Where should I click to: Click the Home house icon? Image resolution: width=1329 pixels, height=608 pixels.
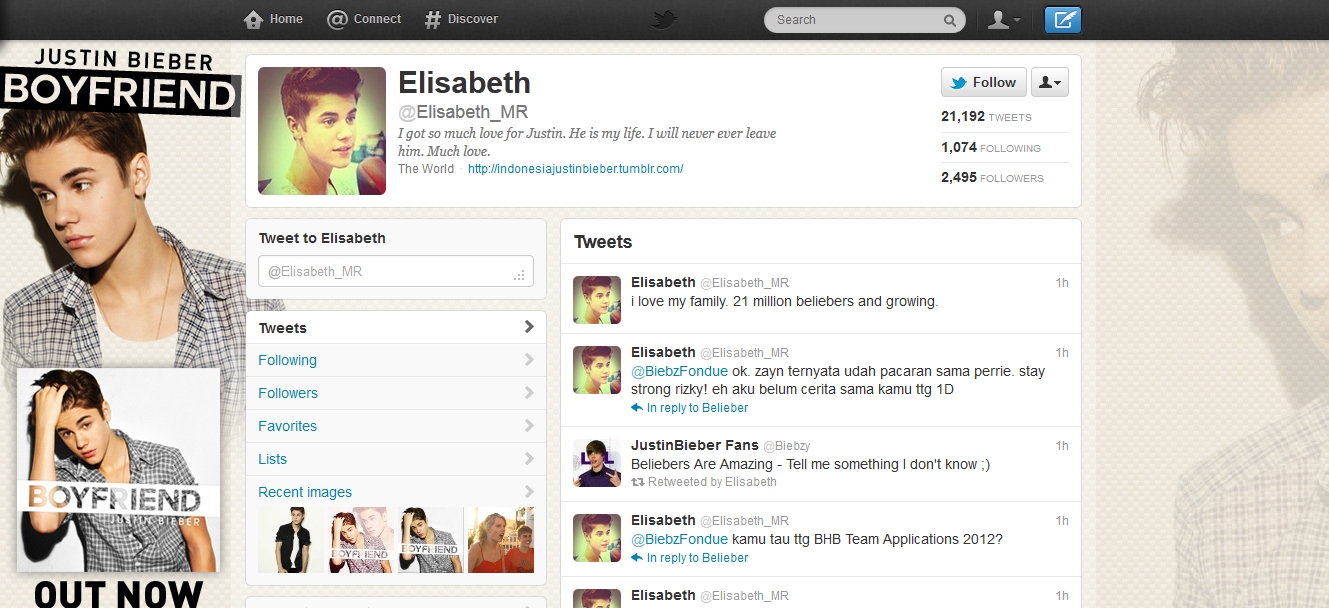click(x=254, y=19)
